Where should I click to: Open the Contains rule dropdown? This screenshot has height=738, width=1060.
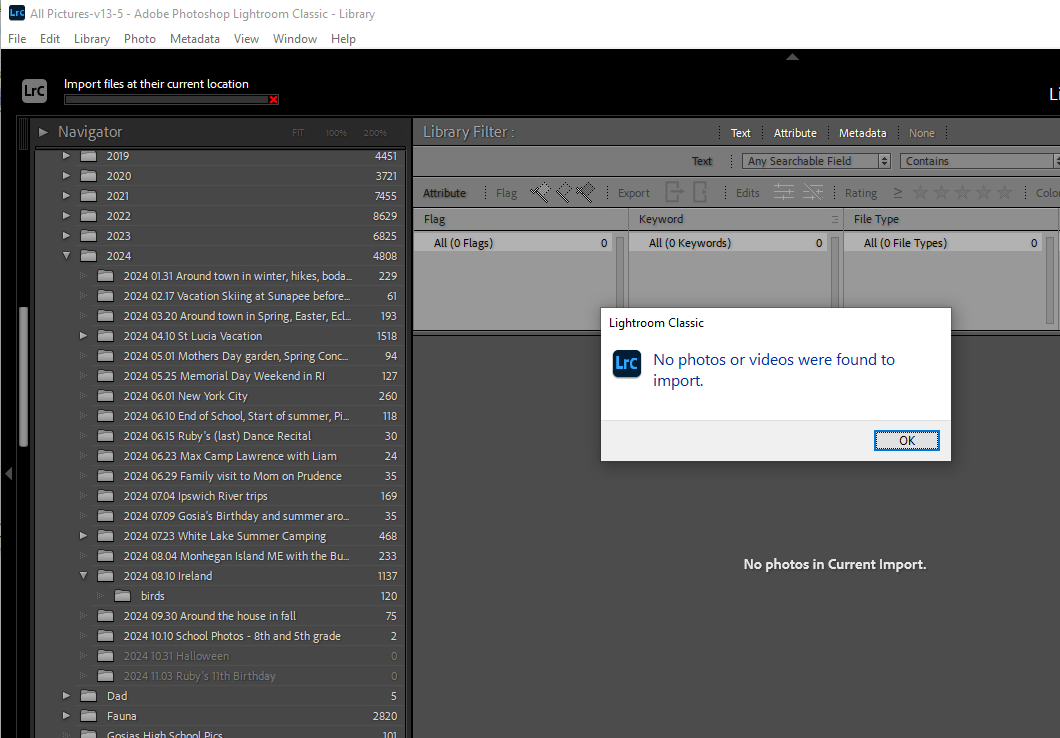(978, 160)
